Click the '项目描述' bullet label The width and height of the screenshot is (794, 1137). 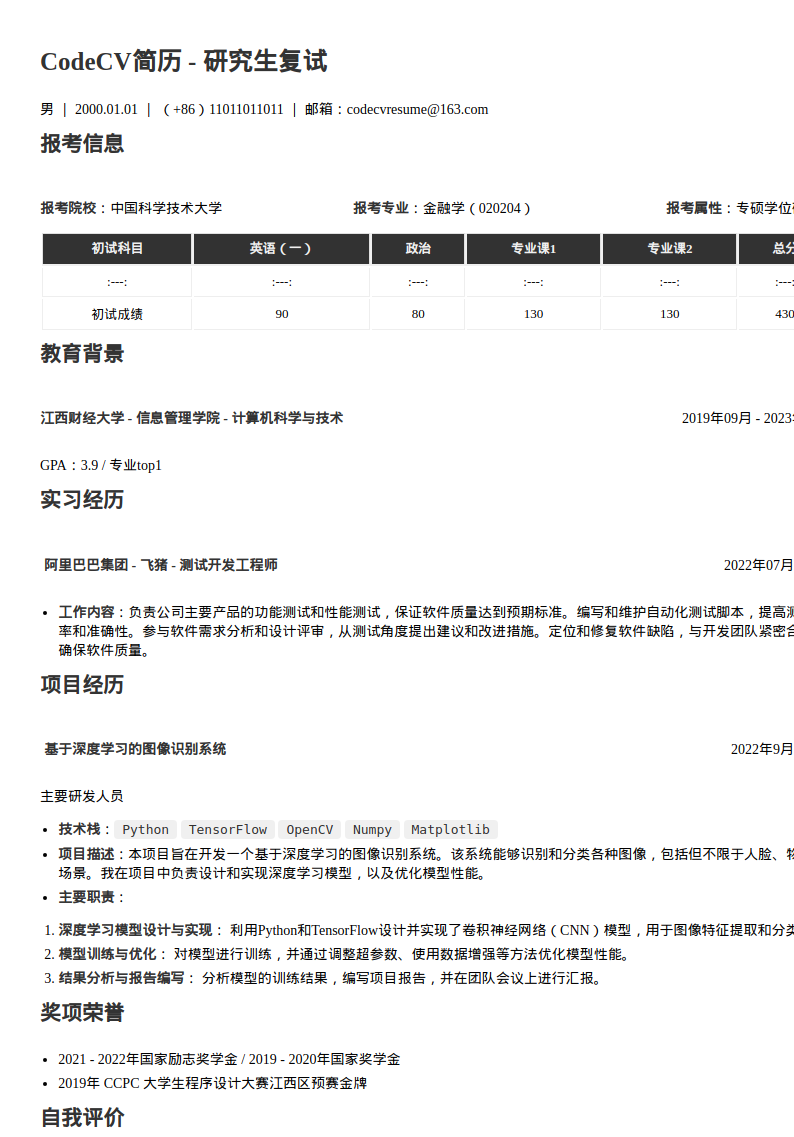86,854
